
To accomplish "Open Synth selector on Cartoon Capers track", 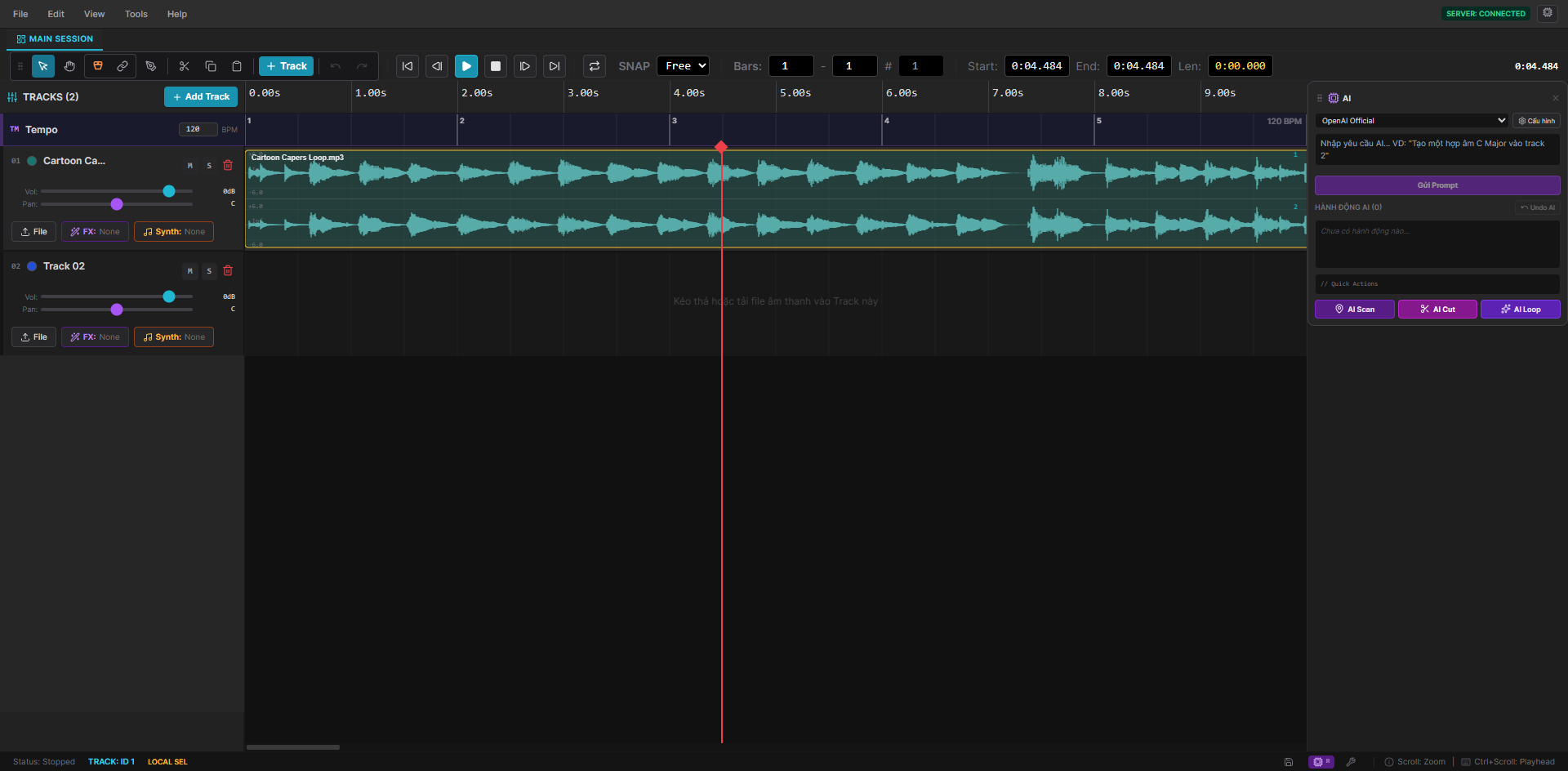I will pyautogui.click(x=174, y=232).
